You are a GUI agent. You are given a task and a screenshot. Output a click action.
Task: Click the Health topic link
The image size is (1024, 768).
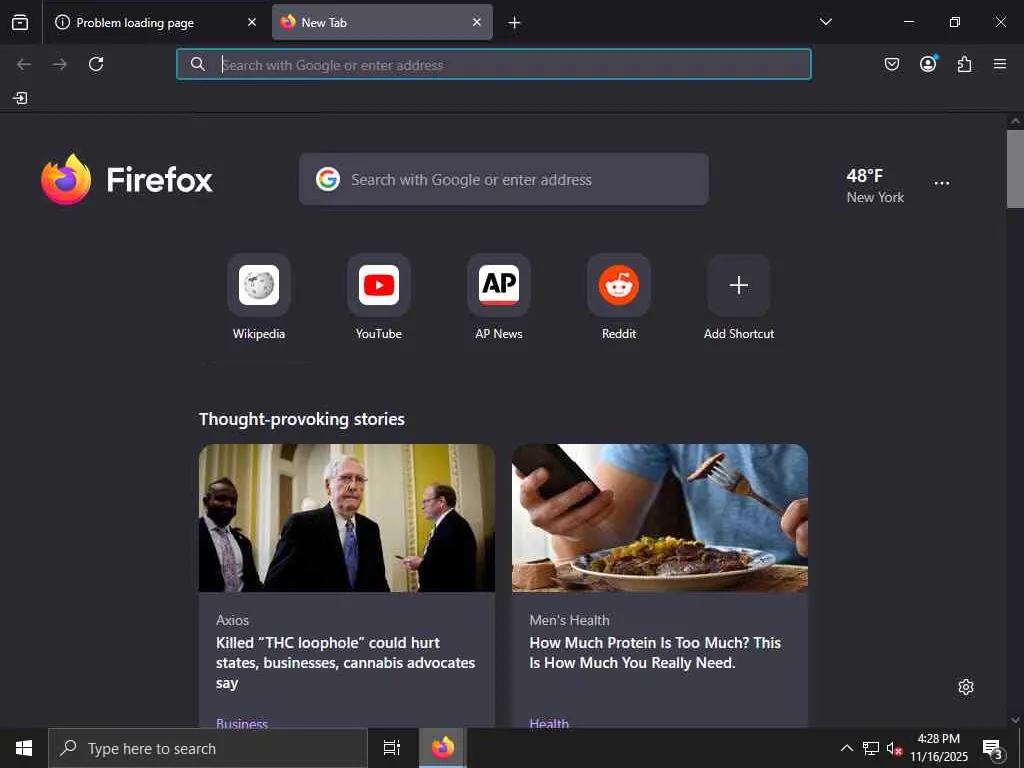click(x=549, y=723)
